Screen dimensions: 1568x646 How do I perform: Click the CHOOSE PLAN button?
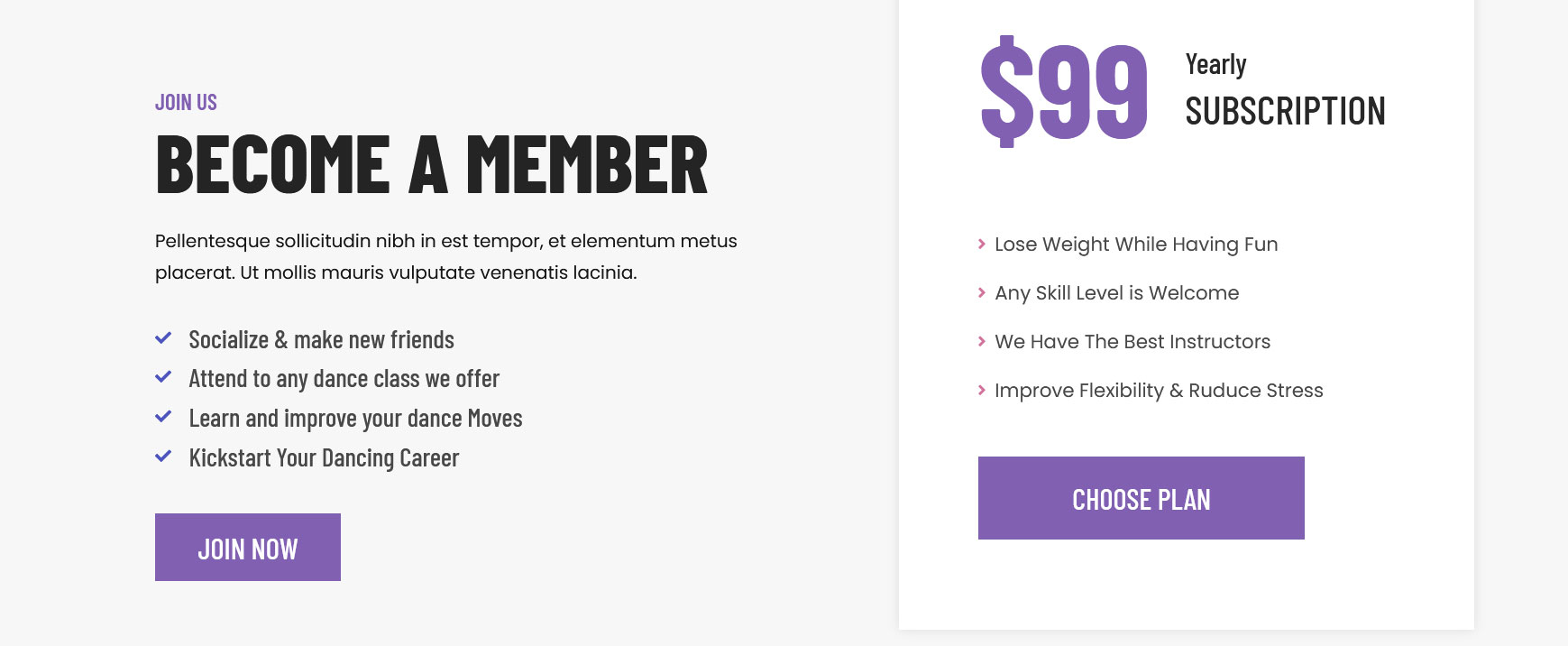[x=1141, y=498]
